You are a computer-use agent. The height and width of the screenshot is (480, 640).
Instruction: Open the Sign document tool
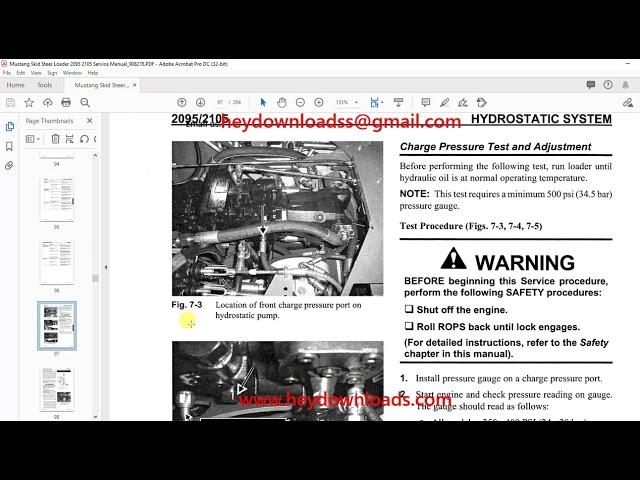click(463, 102)
